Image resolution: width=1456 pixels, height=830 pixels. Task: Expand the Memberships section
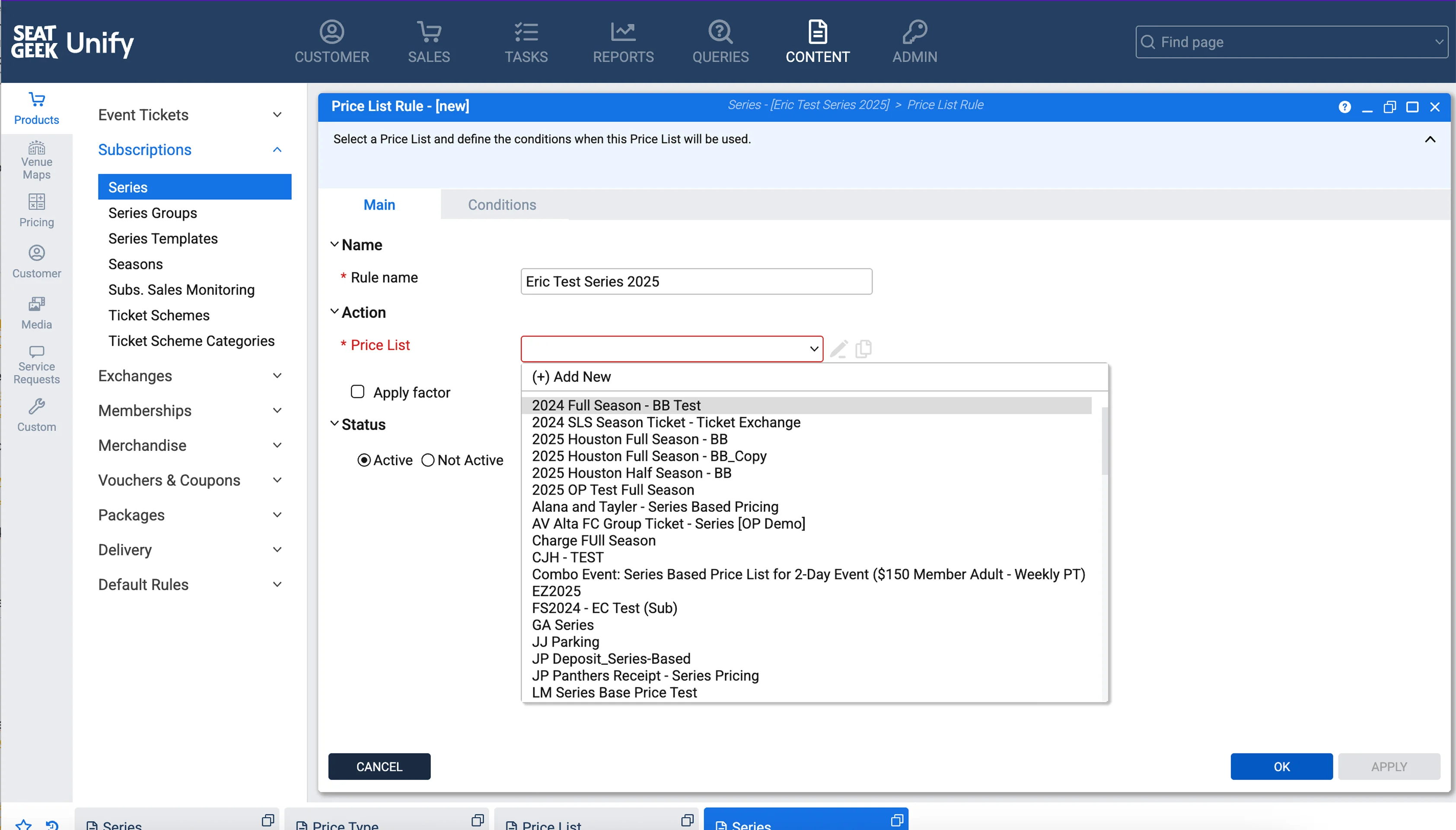277,410
